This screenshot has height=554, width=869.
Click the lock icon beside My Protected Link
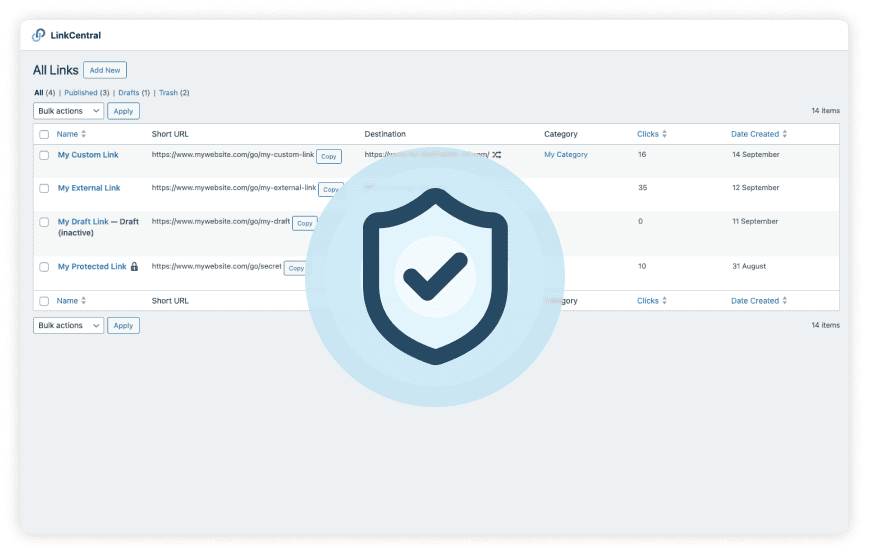[134, 267]
